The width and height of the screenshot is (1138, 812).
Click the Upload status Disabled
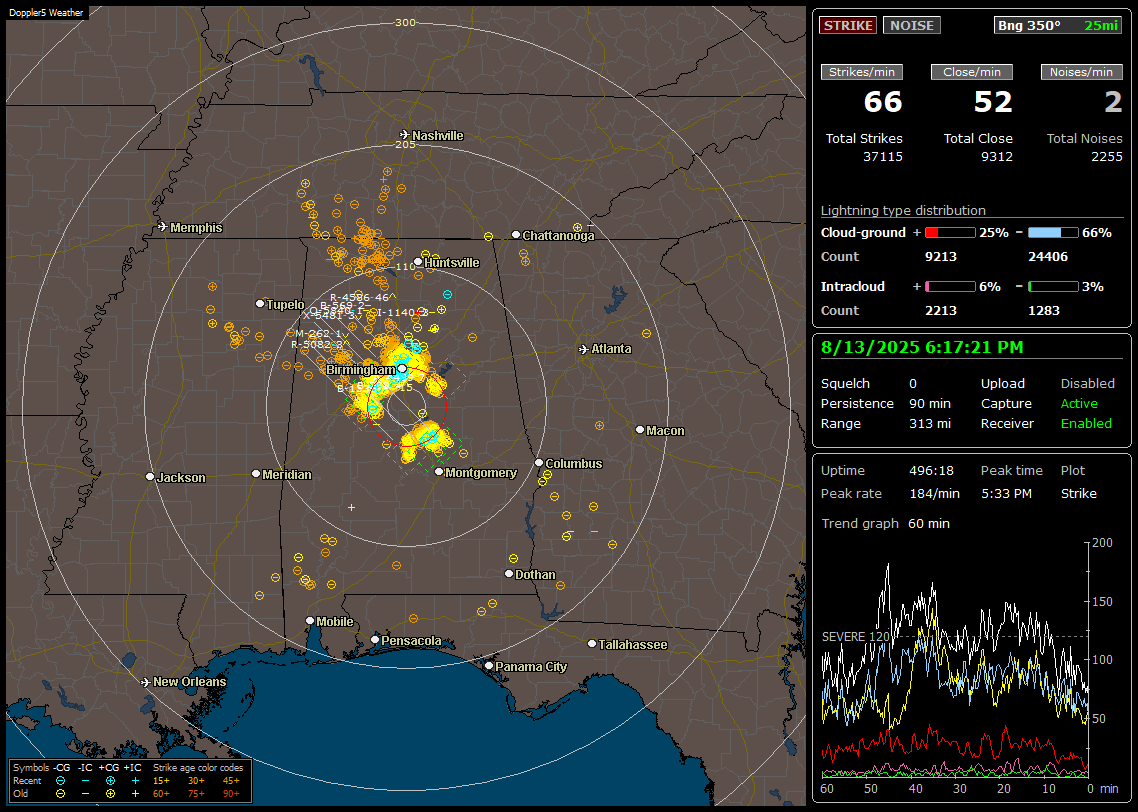point(1087,384)
